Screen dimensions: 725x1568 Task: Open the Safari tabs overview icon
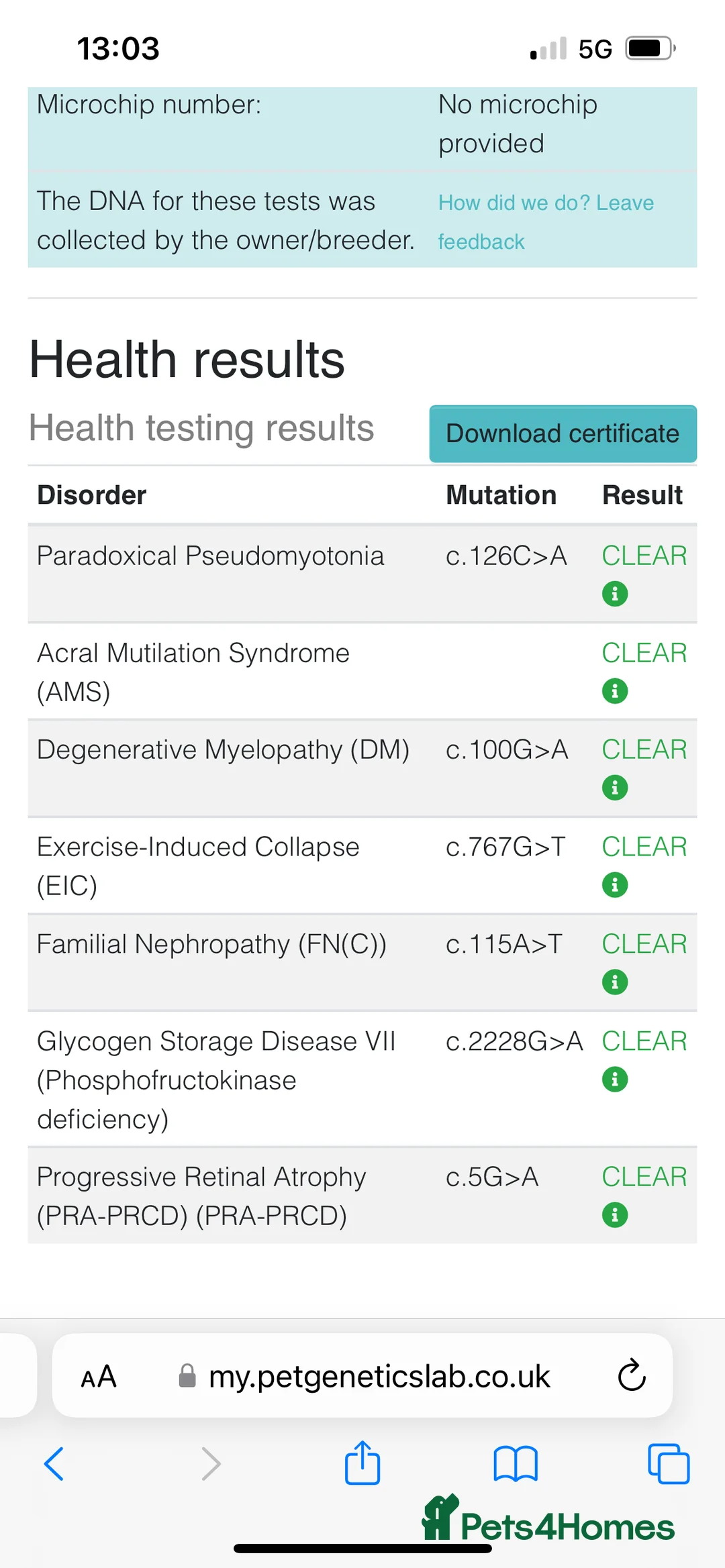pyautogui.click(x=669, y=1463)
